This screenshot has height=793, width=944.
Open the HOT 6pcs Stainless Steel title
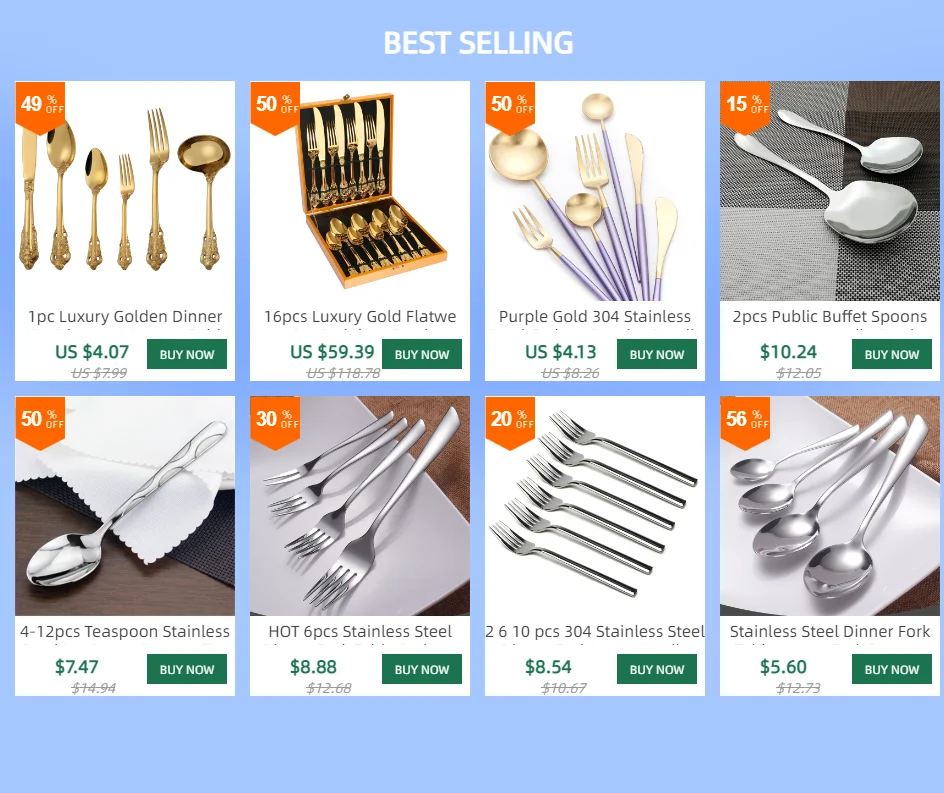coord(359,632)
